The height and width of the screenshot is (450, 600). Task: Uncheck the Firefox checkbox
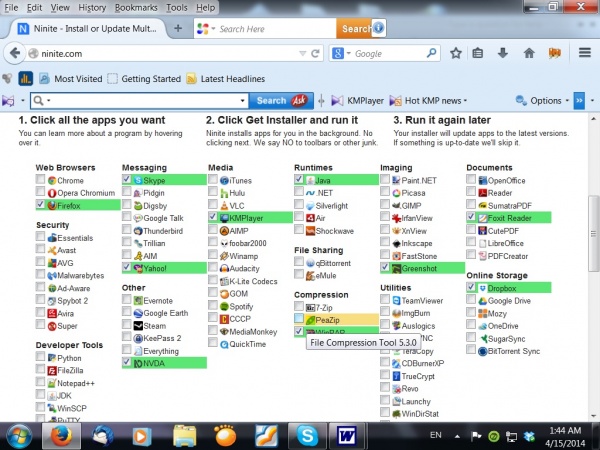point(40,204)
